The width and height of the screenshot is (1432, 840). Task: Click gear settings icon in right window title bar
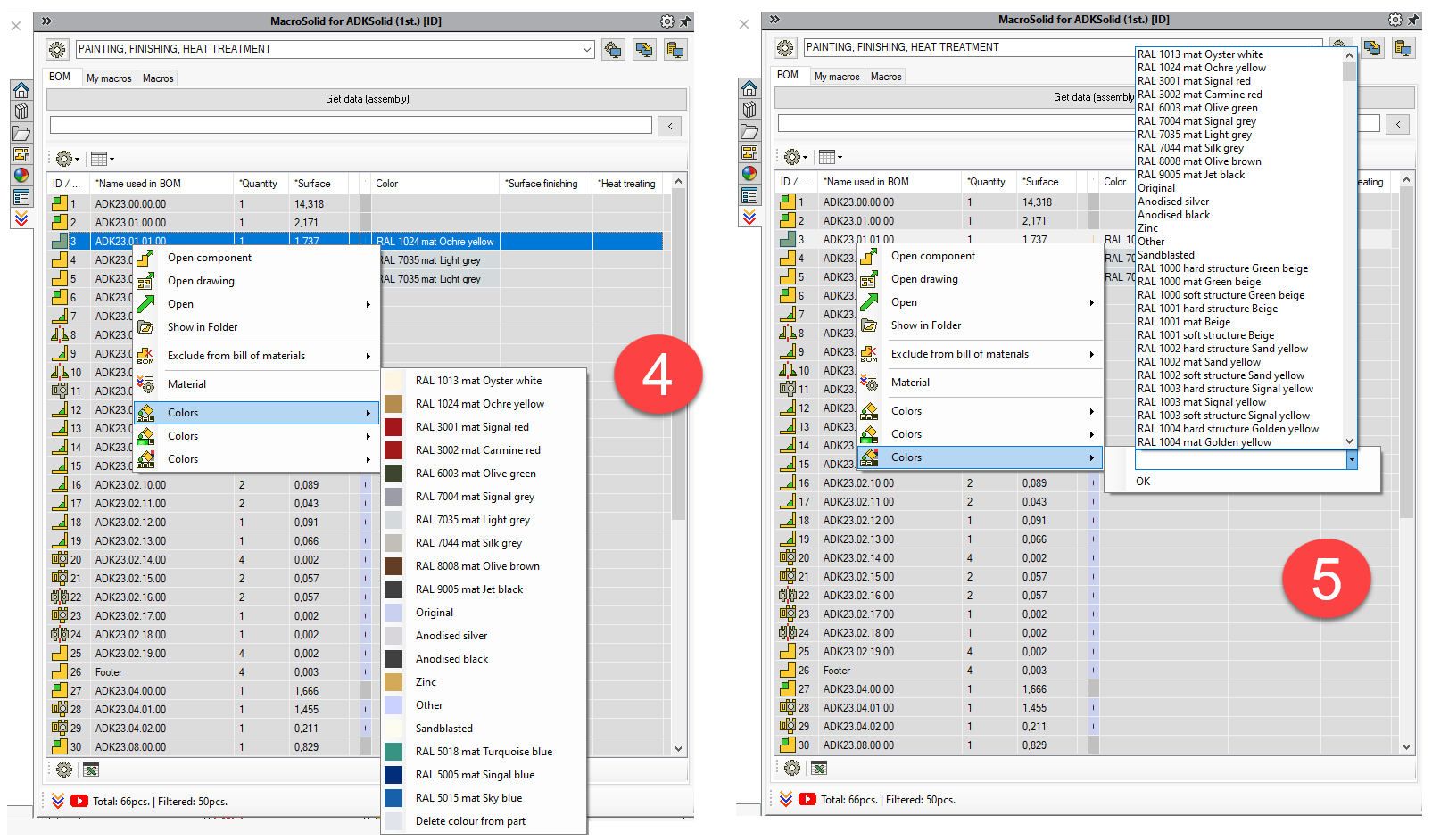(x=1395, y=20)
